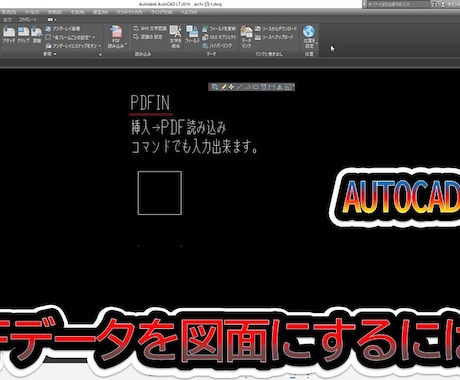Open the Dimension (寸法) menu
Viewport: 460px width, 380px height.
pyautogui.click(x=77, y=12)
